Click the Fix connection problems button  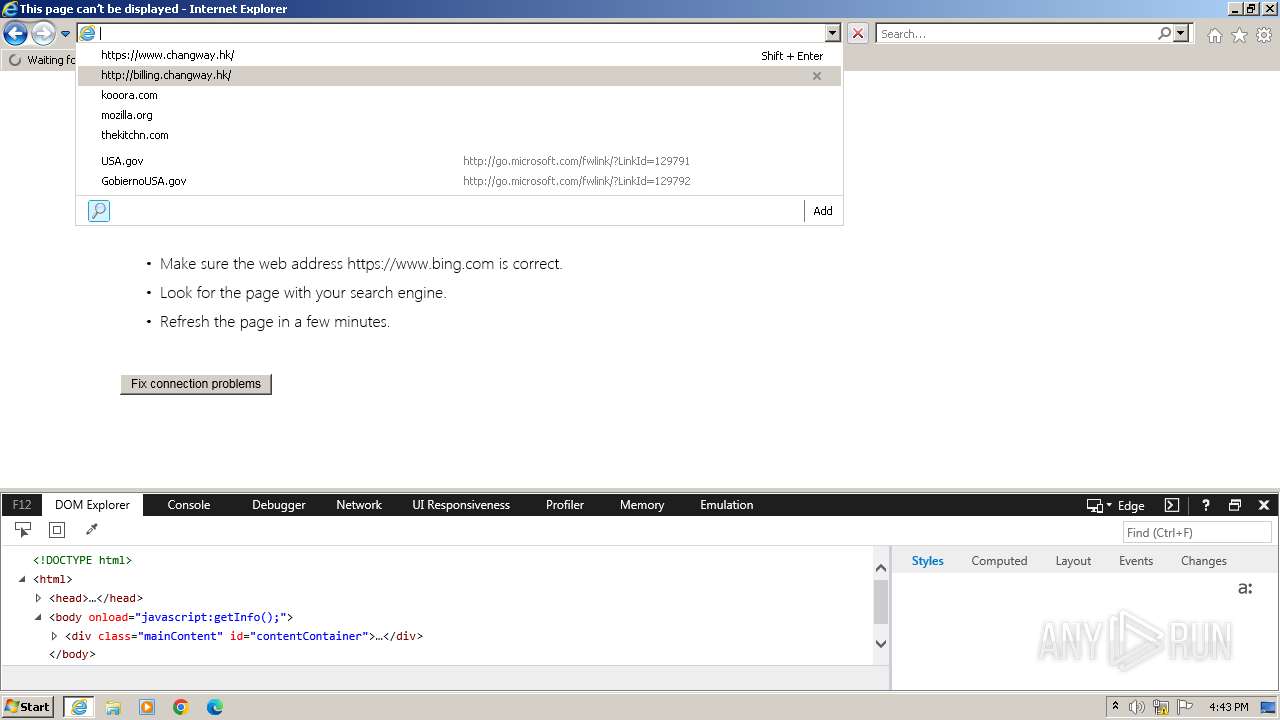pyautogui.click(x=196, y=384)
